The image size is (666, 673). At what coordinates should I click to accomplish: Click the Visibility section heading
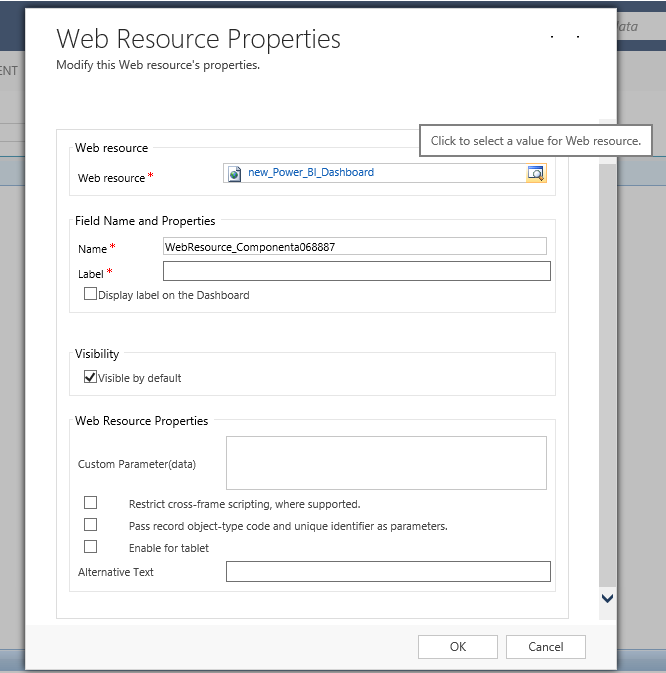97,353
